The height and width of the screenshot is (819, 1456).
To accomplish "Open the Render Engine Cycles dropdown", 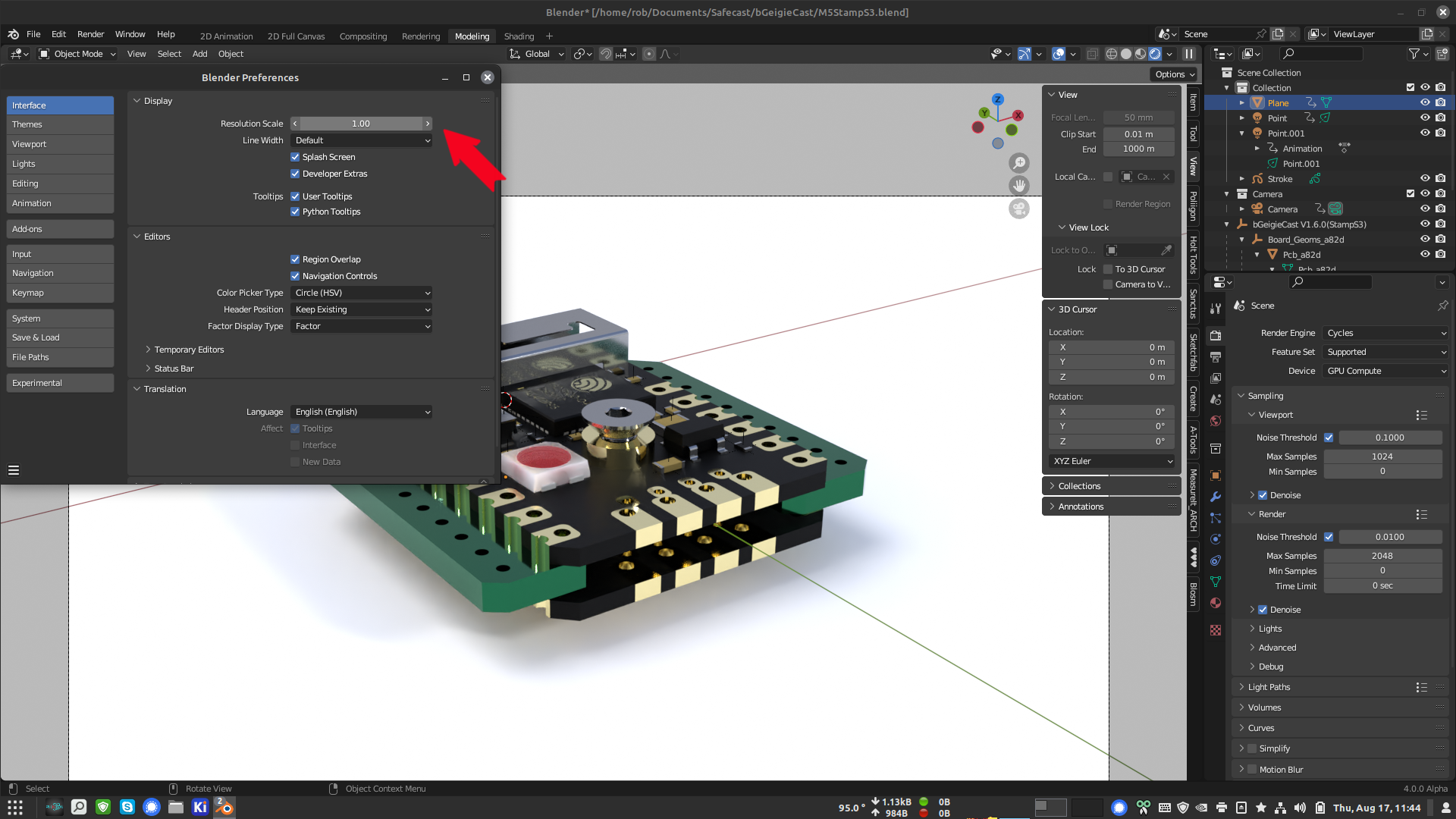I will [x=1385, y=333].
